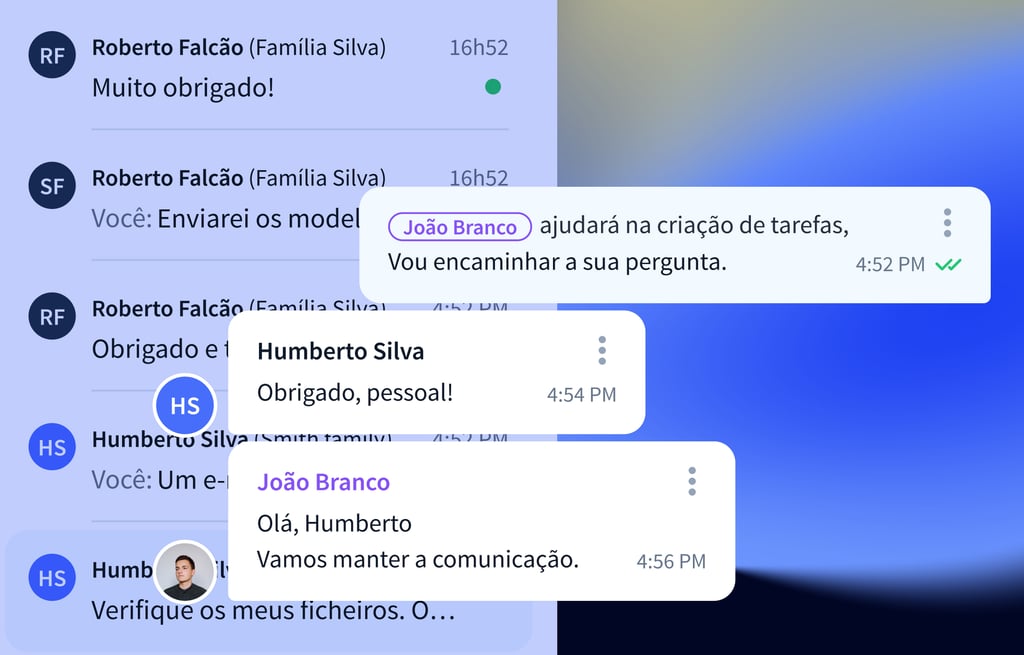Click João Branco's profile photo avatar
Screen dimensions: 1024x655
(x=185, y=571)
